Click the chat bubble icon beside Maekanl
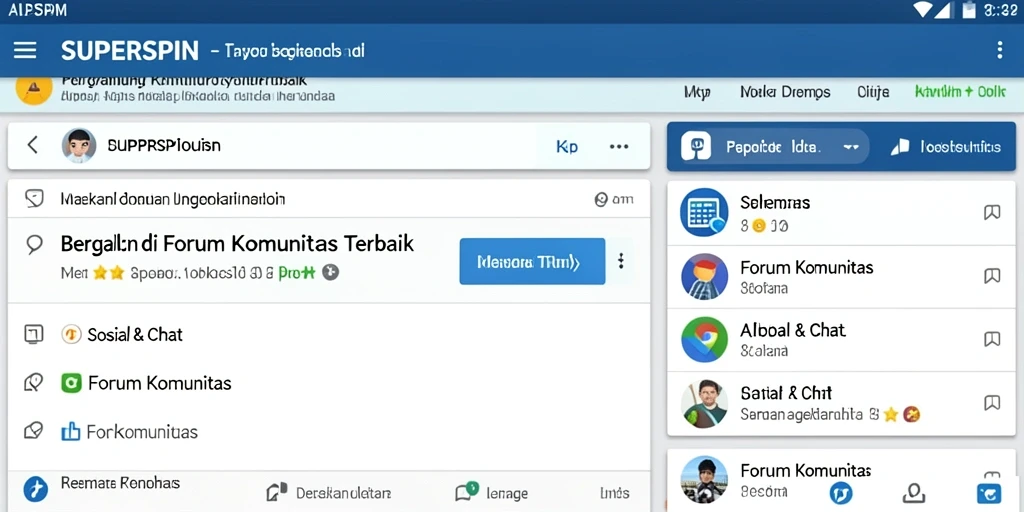Screen dimensions: 1024x512 (34, 199)
